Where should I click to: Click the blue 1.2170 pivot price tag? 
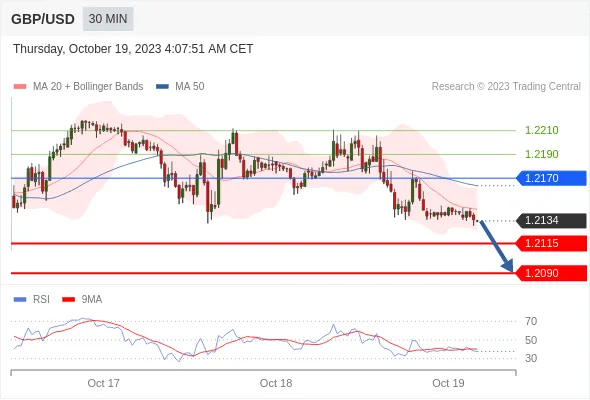552,178
